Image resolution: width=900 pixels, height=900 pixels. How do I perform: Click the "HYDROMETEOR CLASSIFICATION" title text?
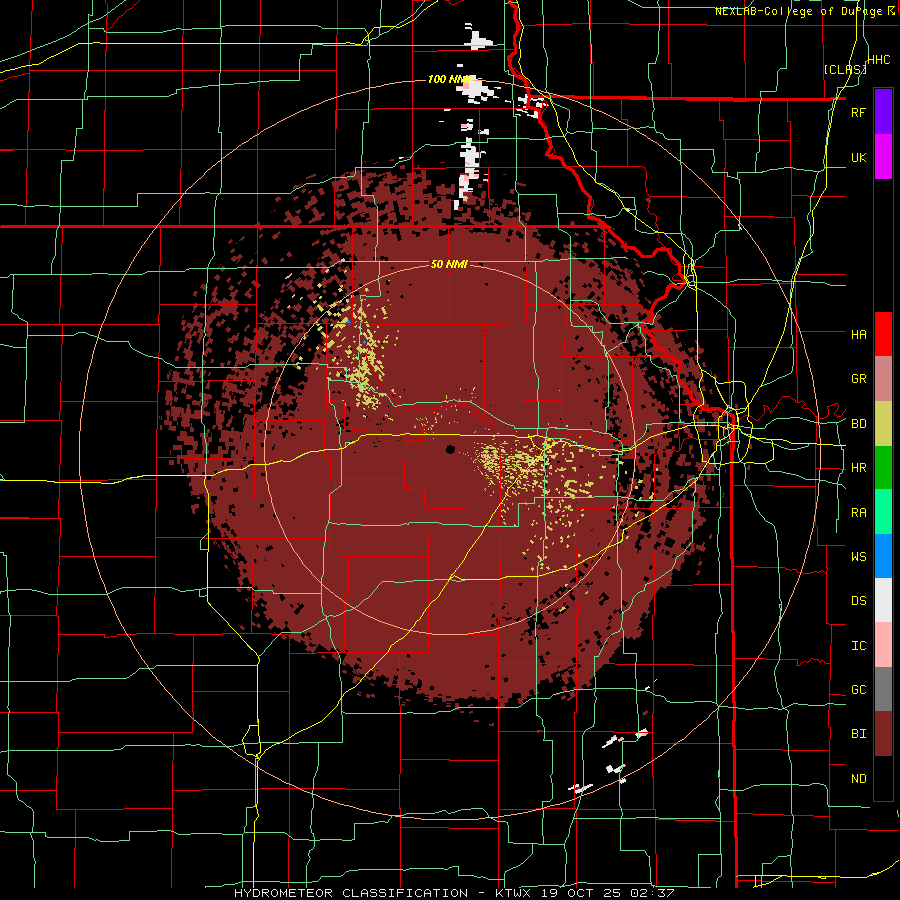(x=351, y=893)
